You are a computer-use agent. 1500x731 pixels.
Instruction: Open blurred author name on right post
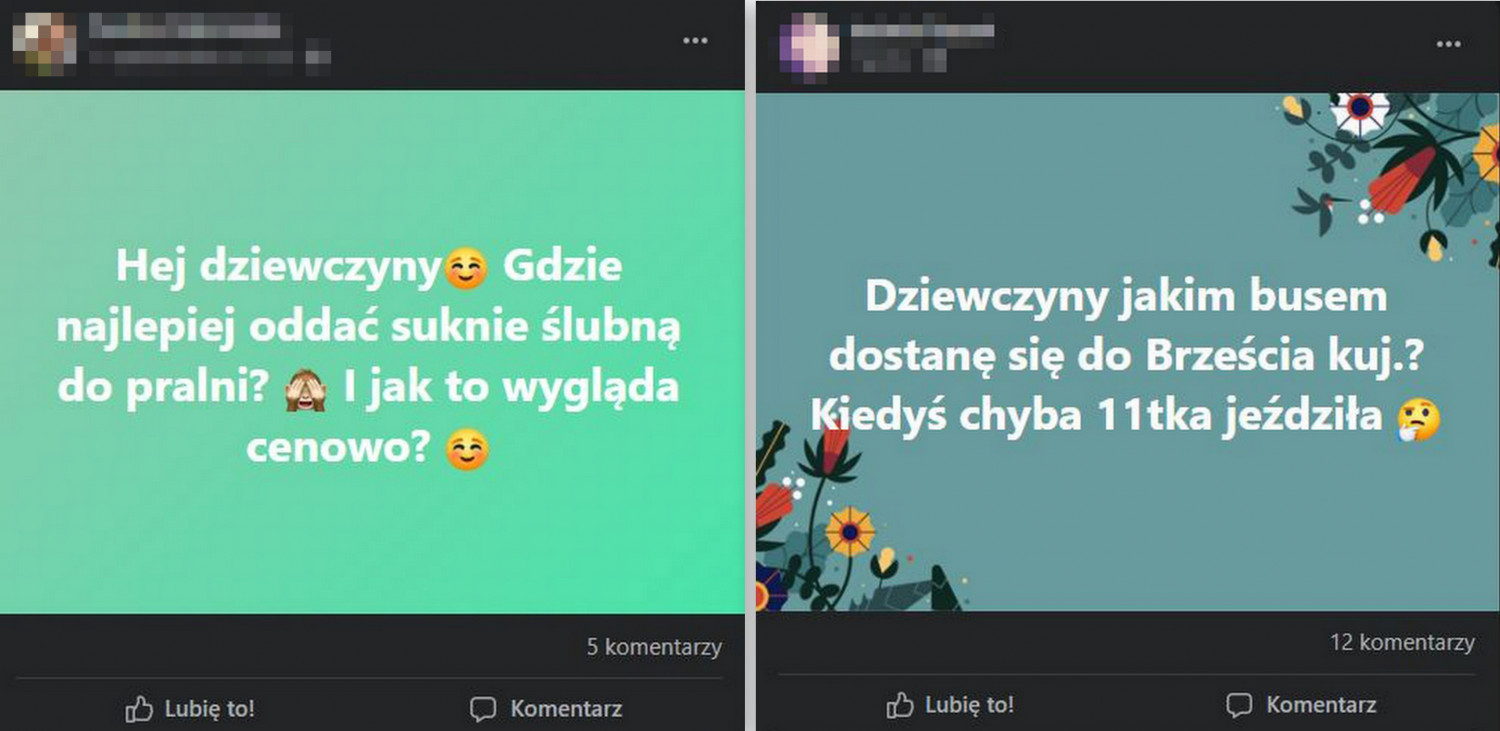coord(922,30)
